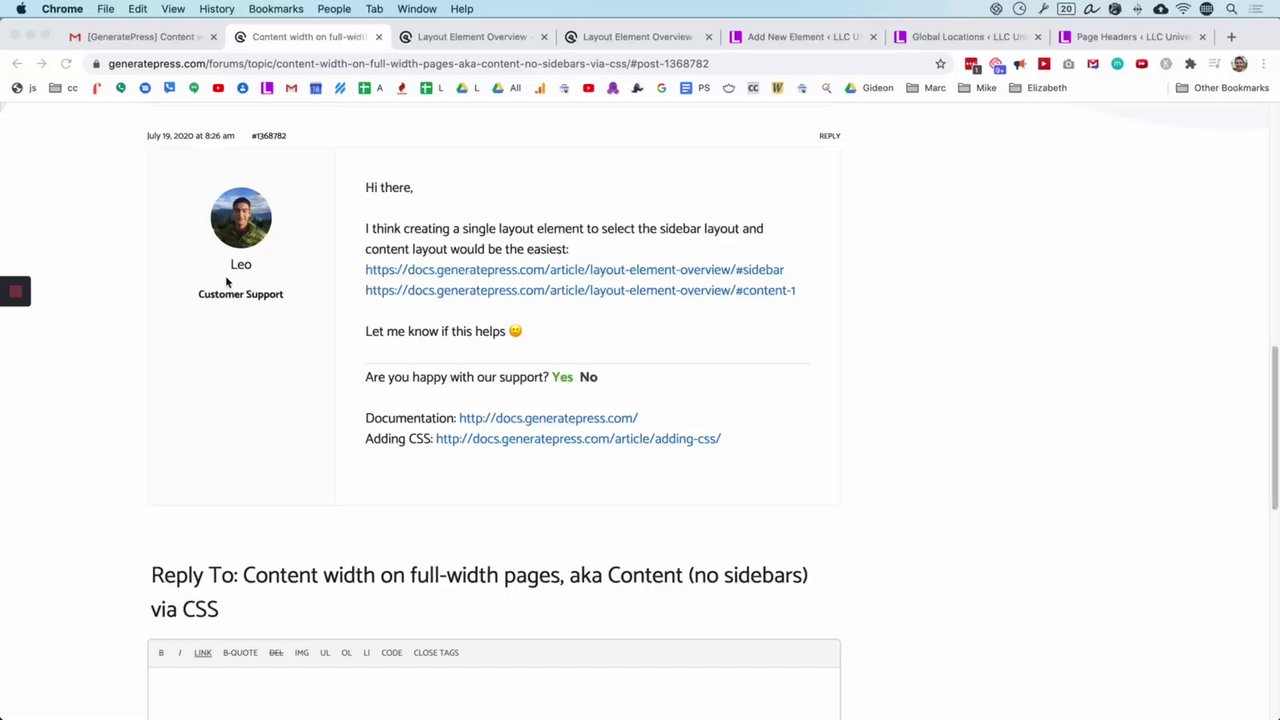Click the Chrome profile avatar
This screenshot has height=720, width=1280.
1239,64
